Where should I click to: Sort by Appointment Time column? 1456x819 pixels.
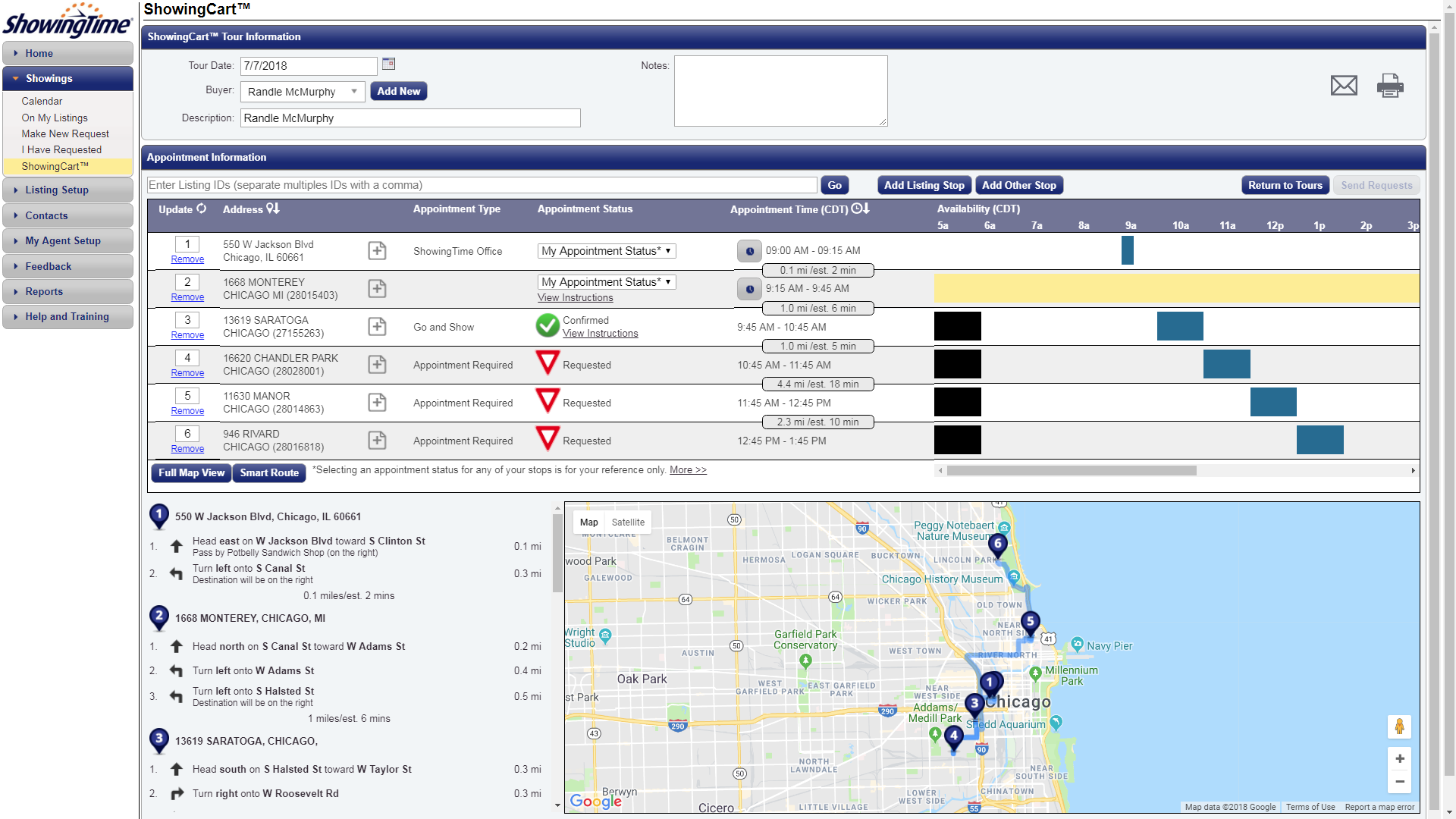pos(861,209)
